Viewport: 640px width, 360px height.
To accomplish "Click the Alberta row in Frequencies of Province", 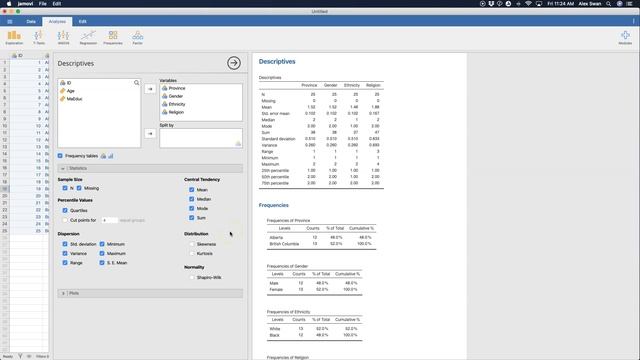I will (321, 237).
